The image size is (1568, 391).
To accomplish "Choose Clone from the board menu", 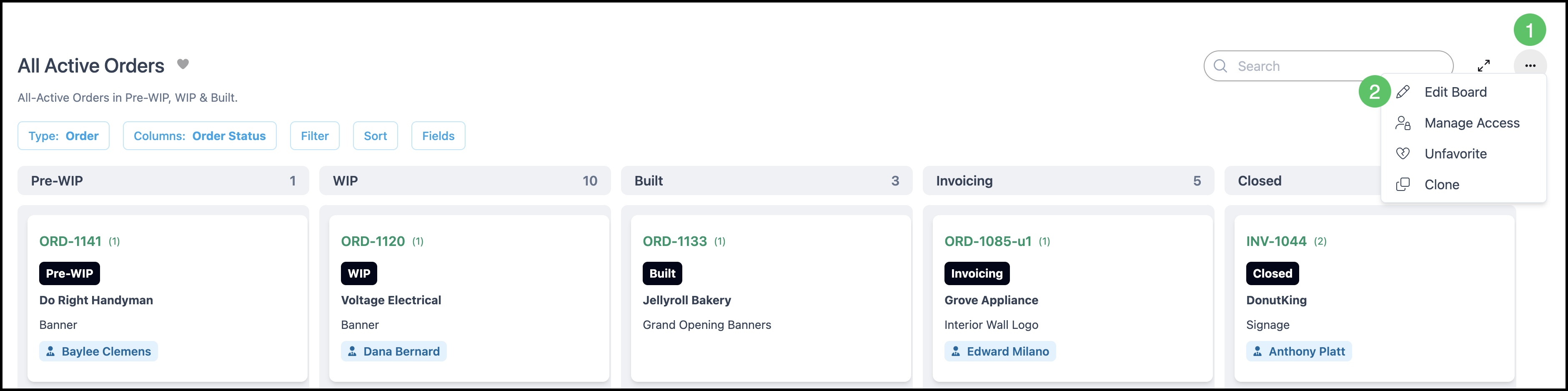I will (x=1441, y=185).
